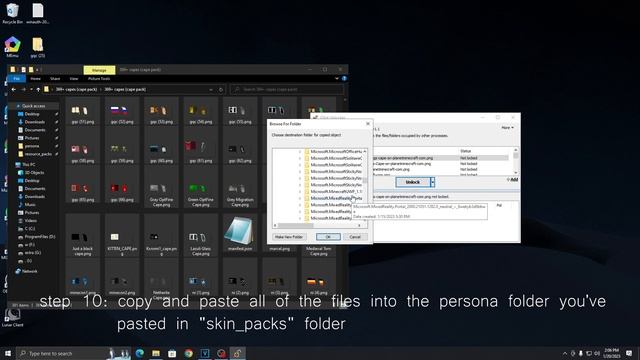Close the Browse For Folder dialog
The width and height of the screenshot is (640, 360).
(x=368, y=123)
